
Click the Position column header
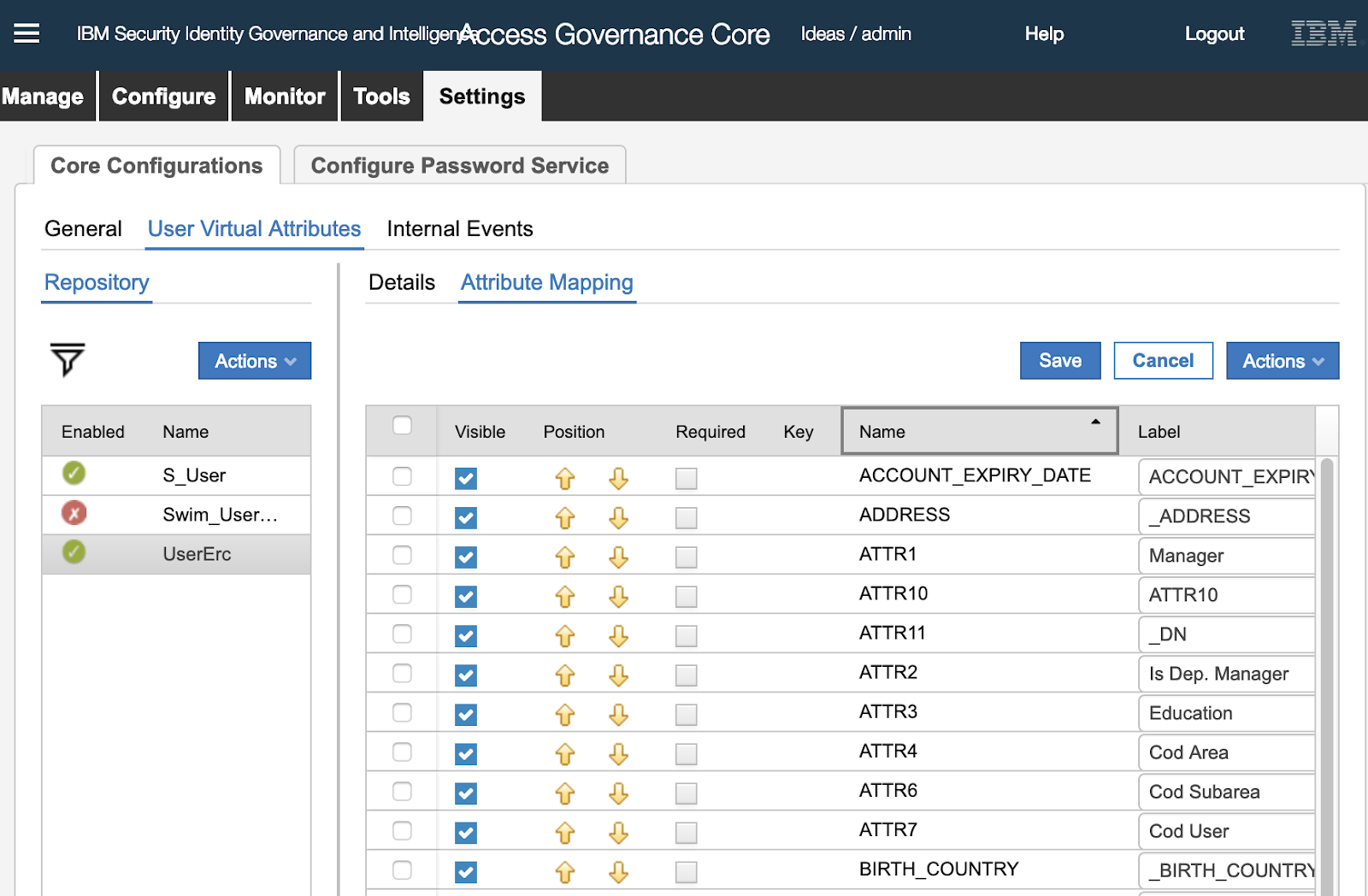coord(574,432)
